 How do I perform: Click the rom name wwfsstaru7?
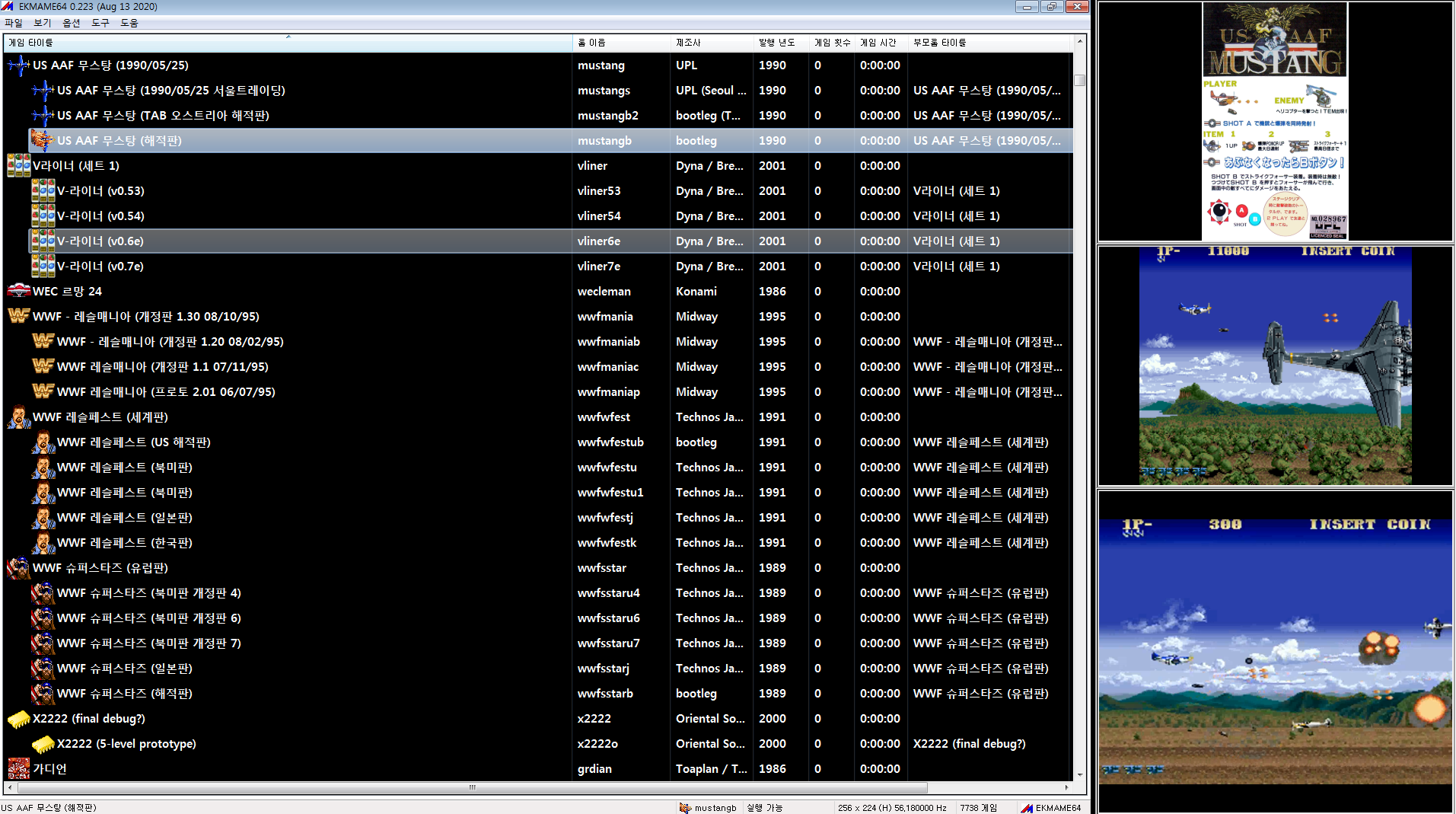click(608, 643)
